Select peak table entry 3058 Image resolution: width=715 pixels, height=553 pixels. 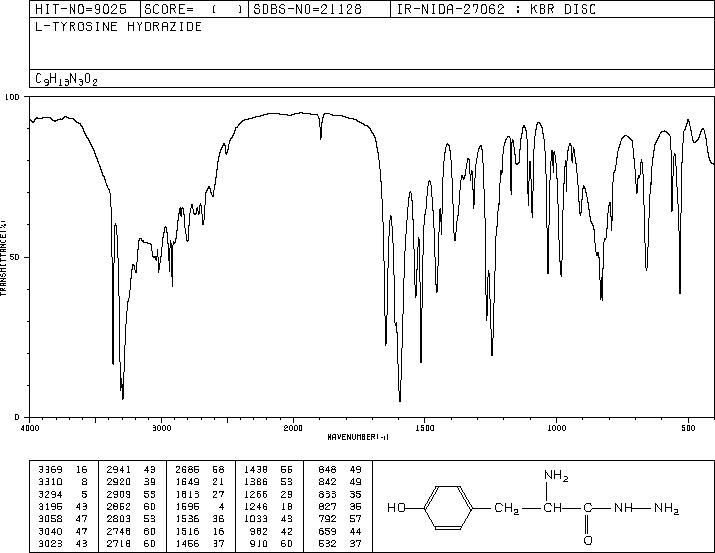50,519
